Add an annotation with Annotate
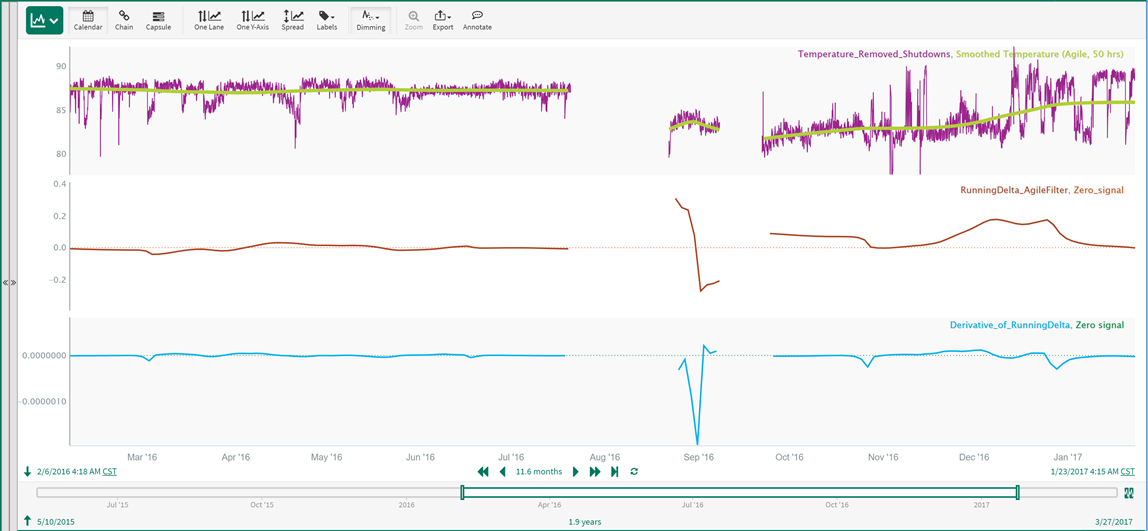 (477, 20)
